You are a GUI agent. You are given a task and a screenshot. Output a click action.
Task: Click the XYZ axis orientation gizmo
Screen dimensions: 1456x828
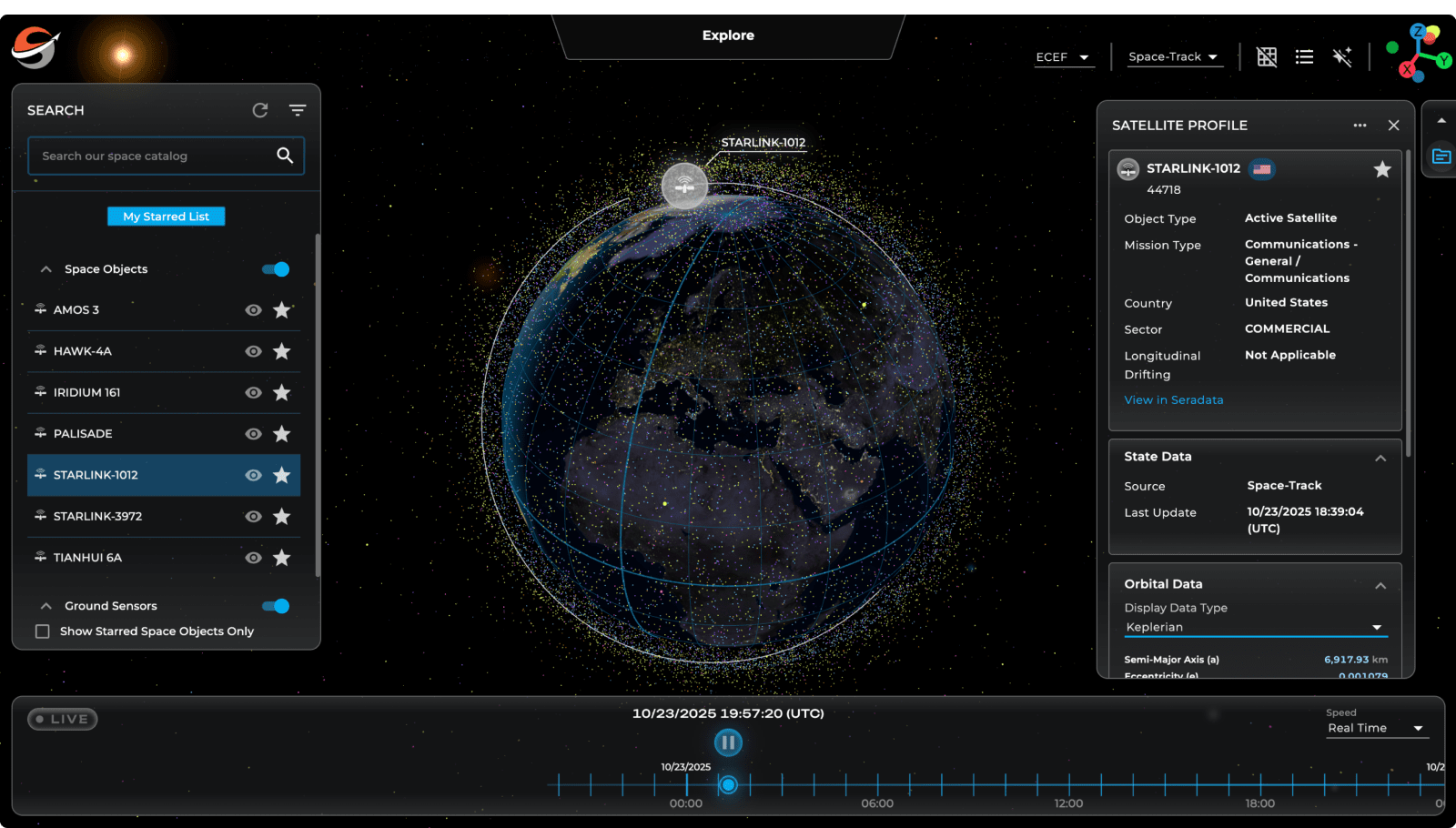pos(1418,53)
